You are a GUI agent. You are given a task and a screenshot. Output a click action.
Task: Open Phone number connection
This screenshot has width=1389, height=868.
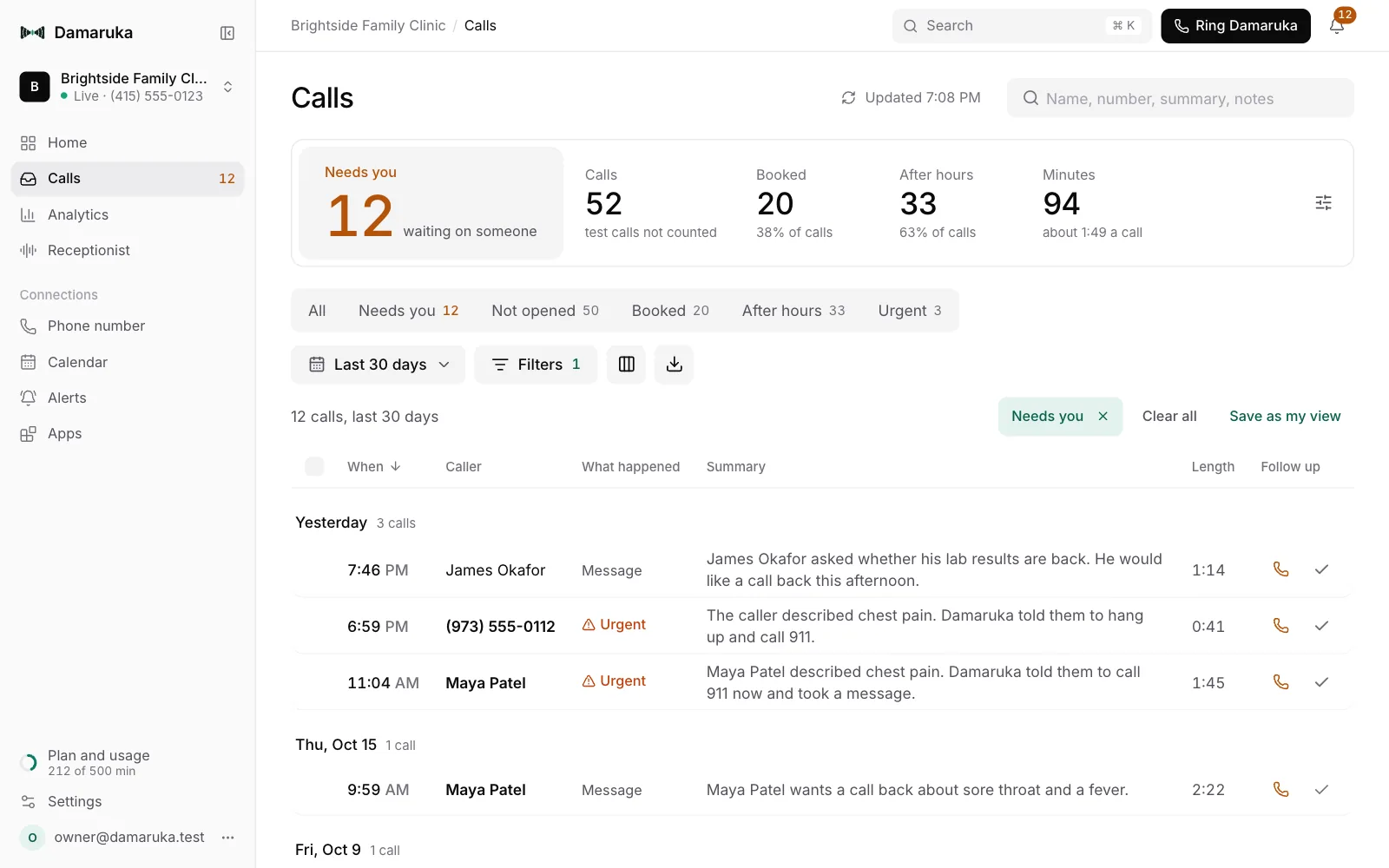tap(128, 326)
